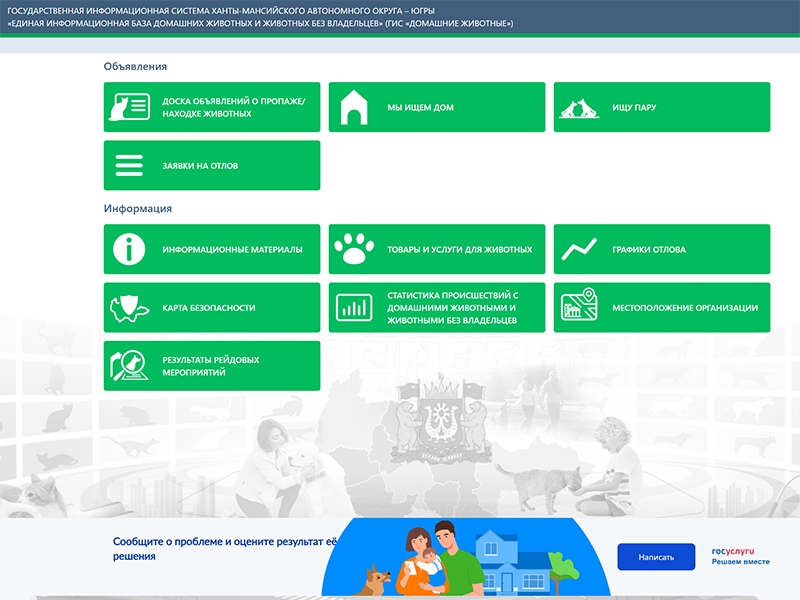Open 'Товары и услуги для животных'
This screenshot has height=600, width=800.
point(437,249)
